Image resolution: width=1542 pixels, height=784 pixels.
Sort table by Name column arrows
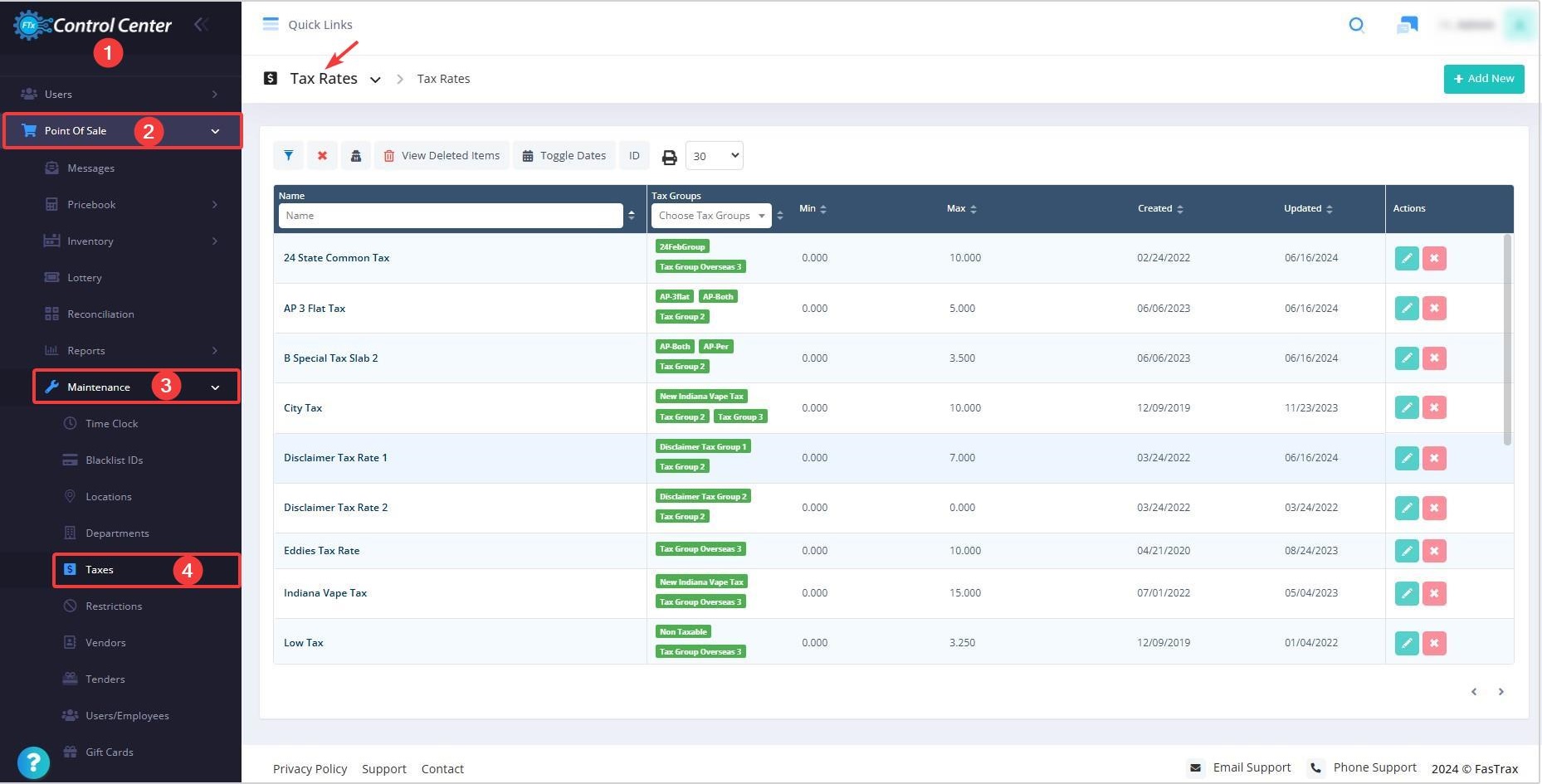coord(632,216)
